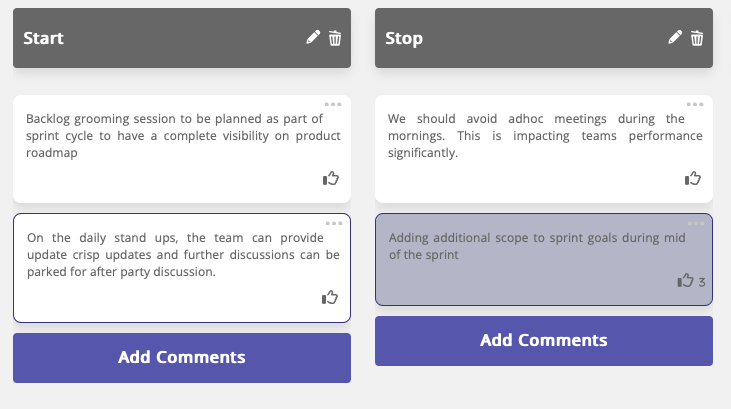
Task: Add Comments to the Start column
Action: tap(182, 358)
